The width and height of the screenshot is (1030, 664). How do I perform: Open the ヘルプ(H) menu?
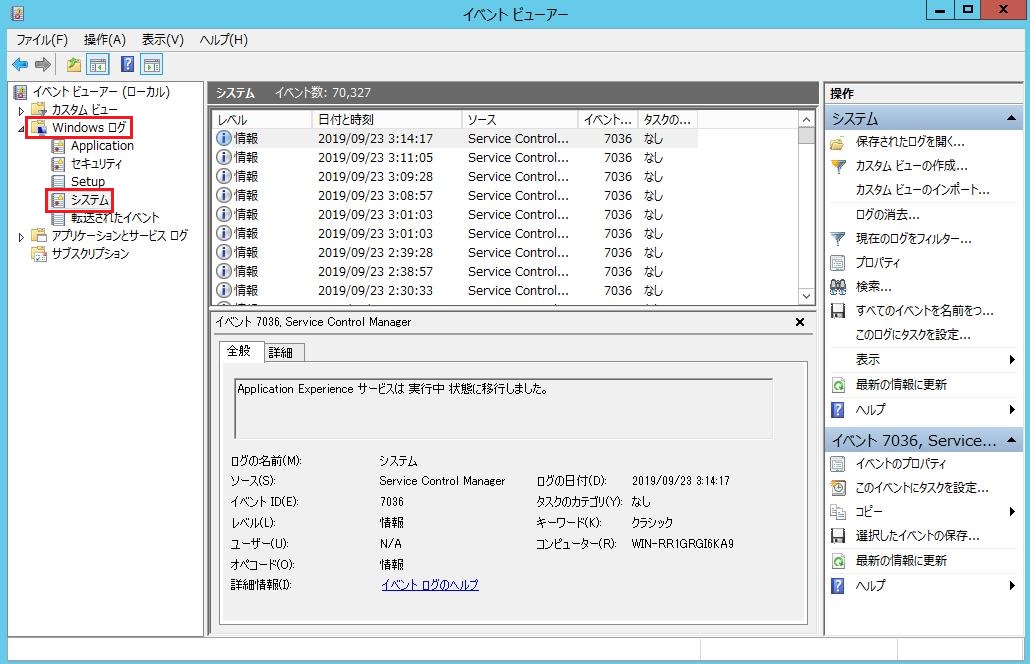click(x=223, y=40)
